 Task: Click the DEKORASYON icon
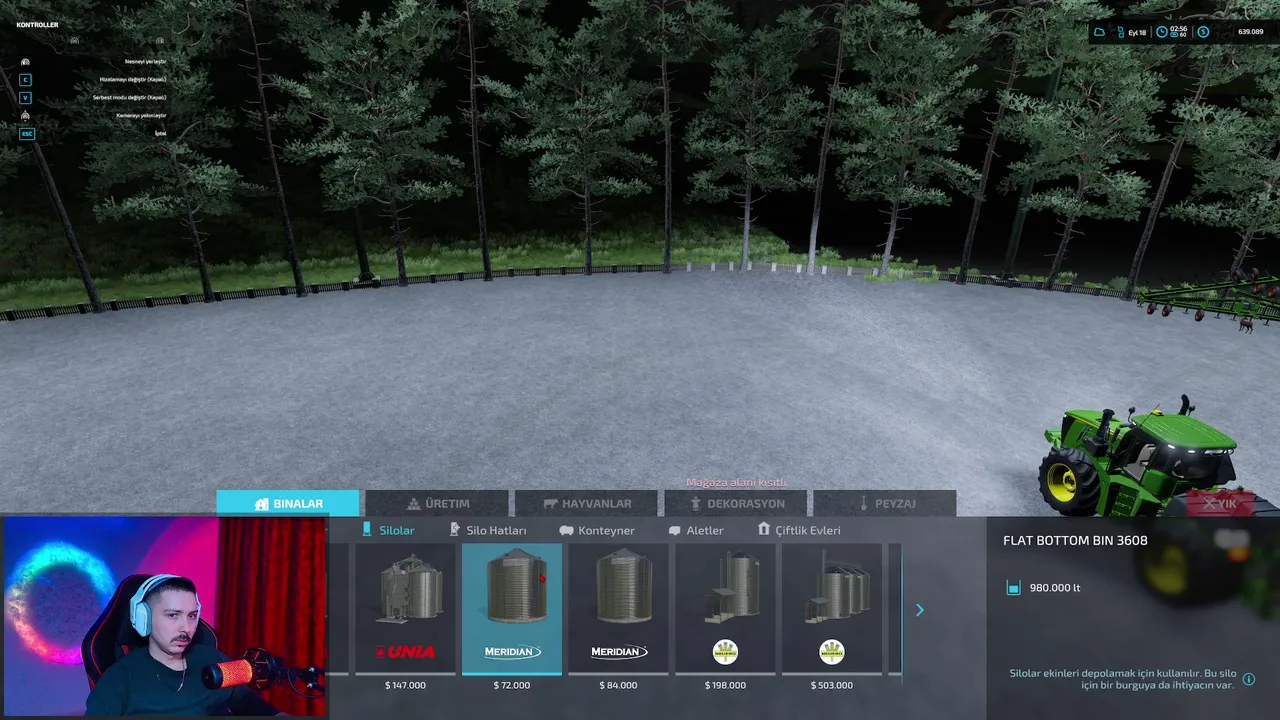coord(696,504)
